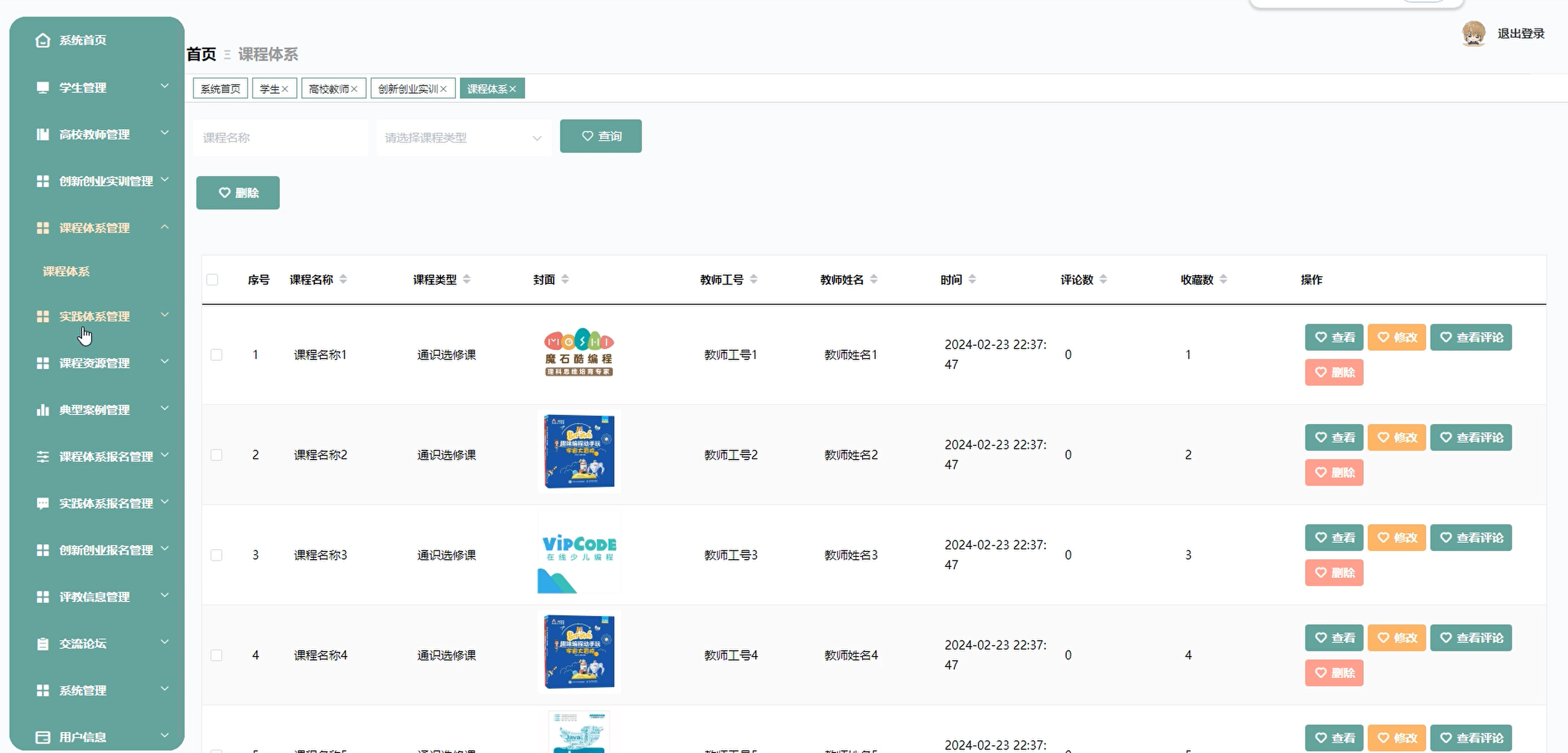The image size is (1568, 753).
Task: Click the grid icon for 评教信息管理
Action: (x=43, y=597)
